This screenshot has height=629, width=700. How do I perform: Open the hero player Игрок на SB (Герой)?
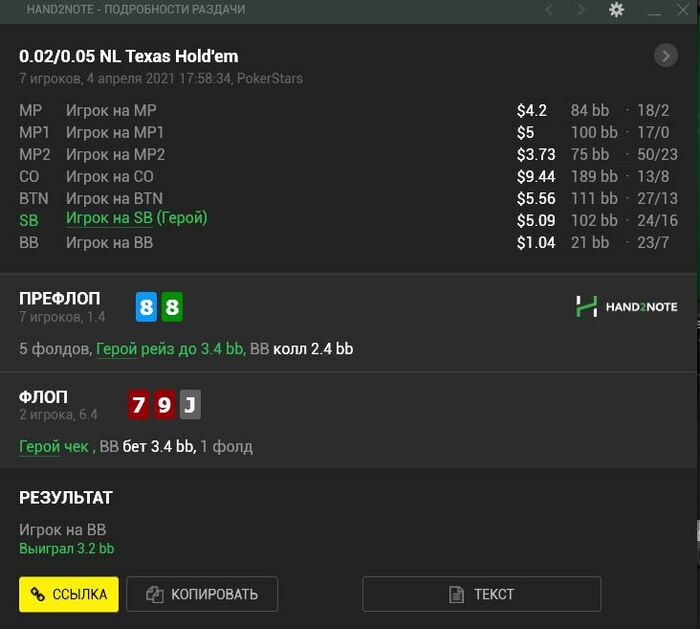[x=137, y=218]
